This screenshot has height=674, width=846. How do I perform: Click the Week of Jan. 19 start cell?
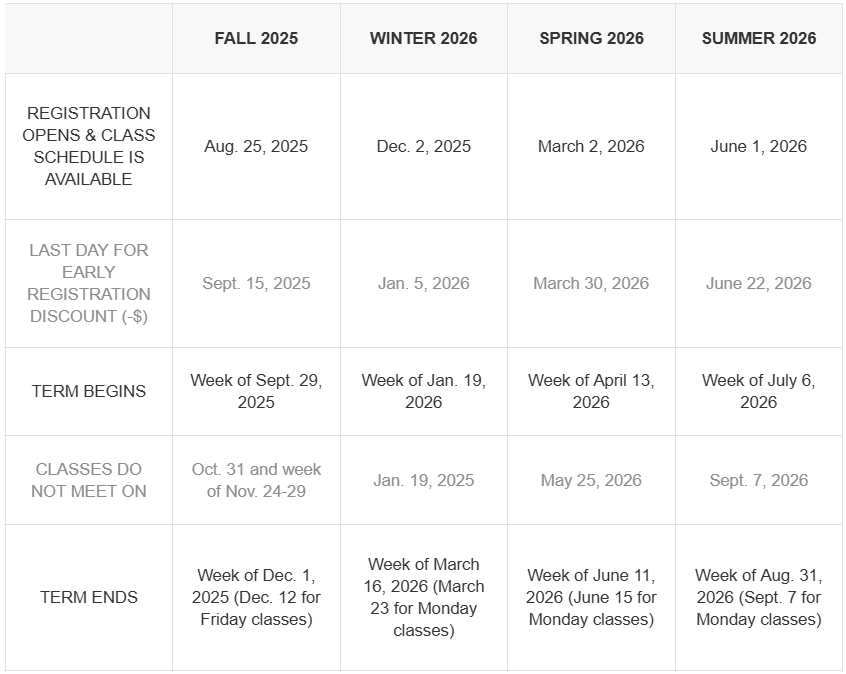point(423,391)
